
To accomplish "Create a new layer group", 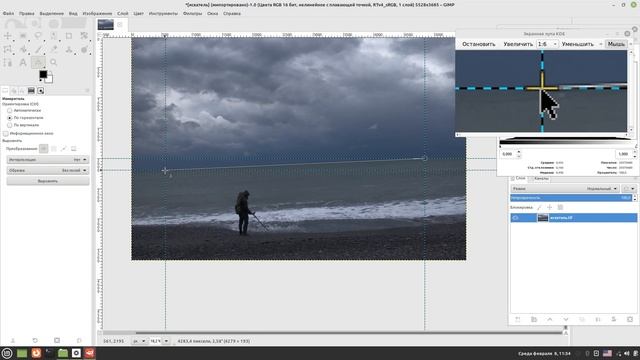I will tap(534, 319).
